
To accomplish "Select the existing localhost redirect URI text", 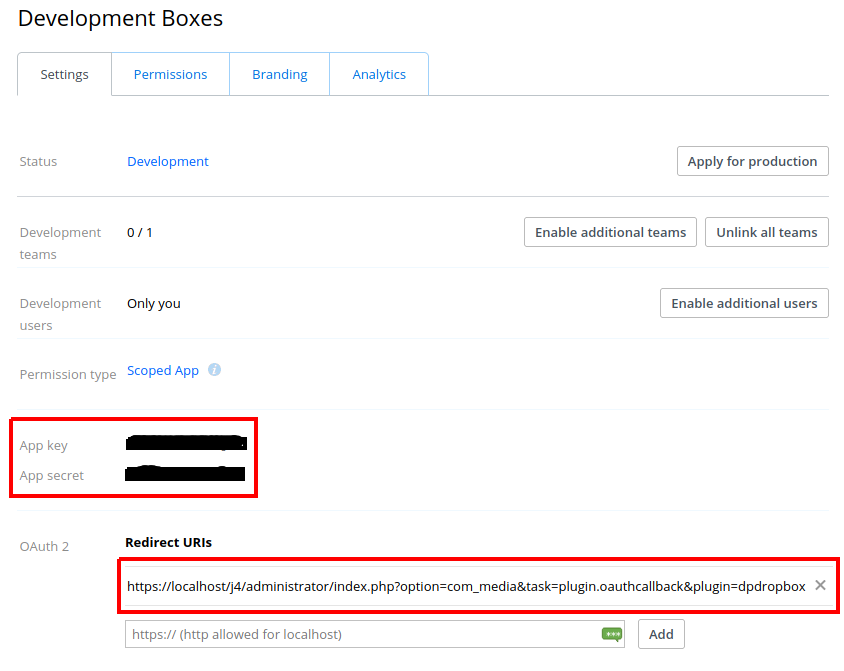I will 466,586.
